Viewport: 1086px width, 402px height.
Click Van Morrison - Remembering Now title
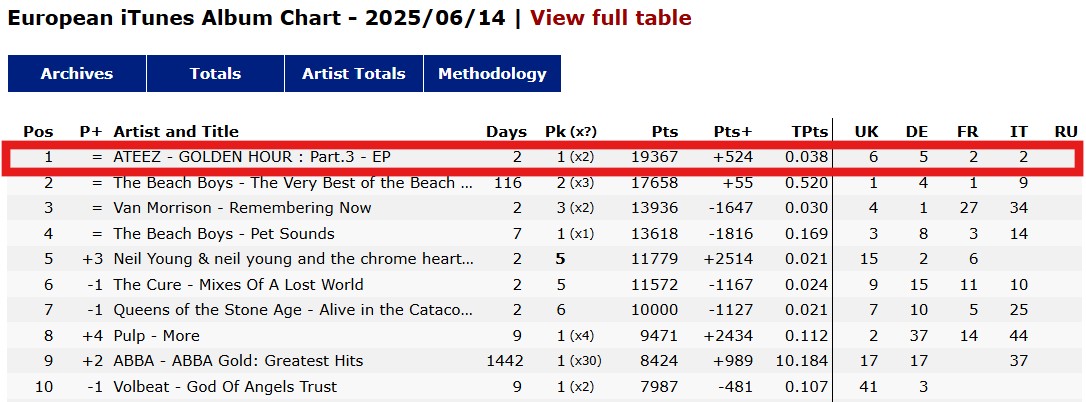[242, 208]
